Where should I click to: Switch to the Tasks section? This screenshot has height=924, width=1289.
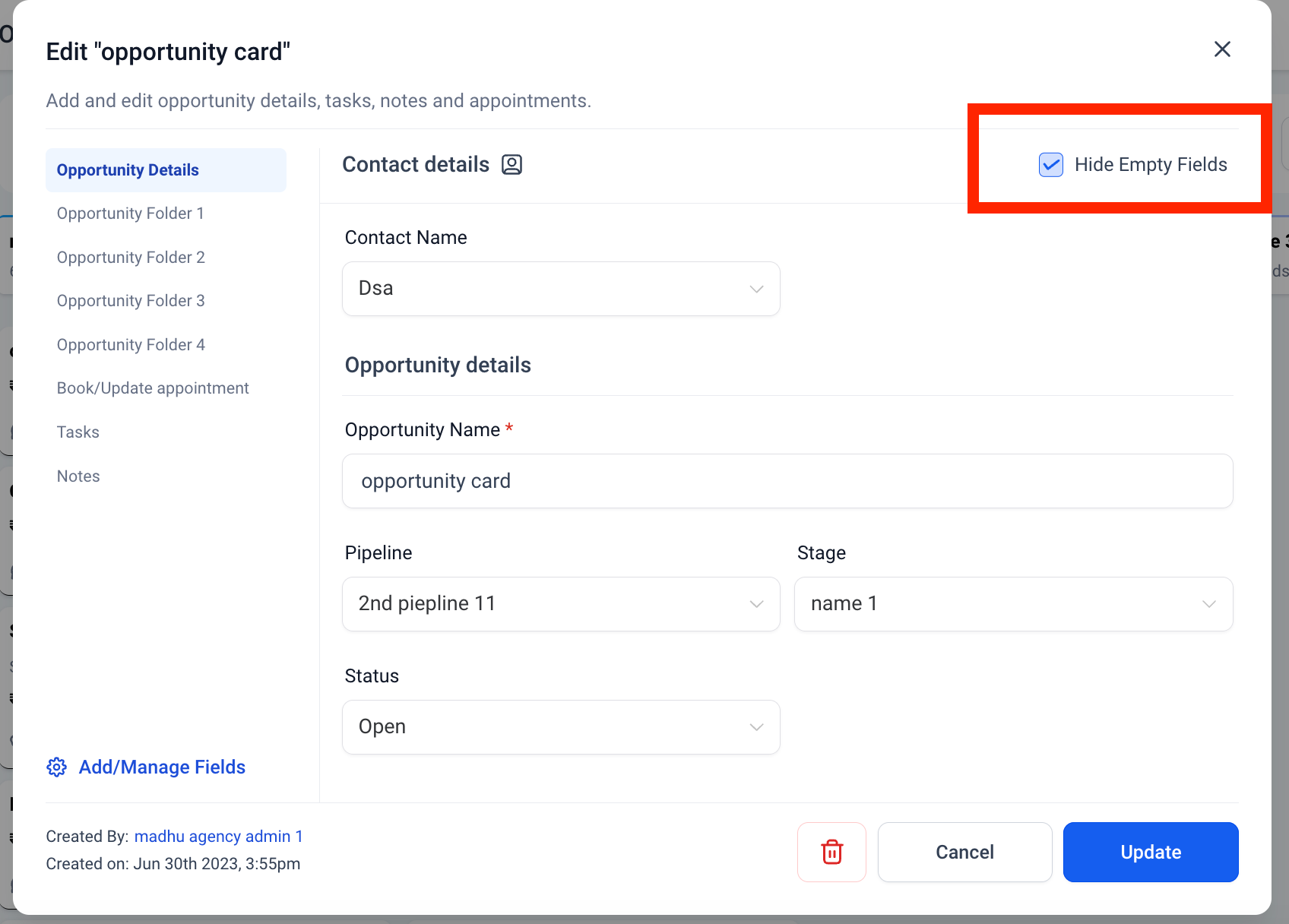click(78, 432)
